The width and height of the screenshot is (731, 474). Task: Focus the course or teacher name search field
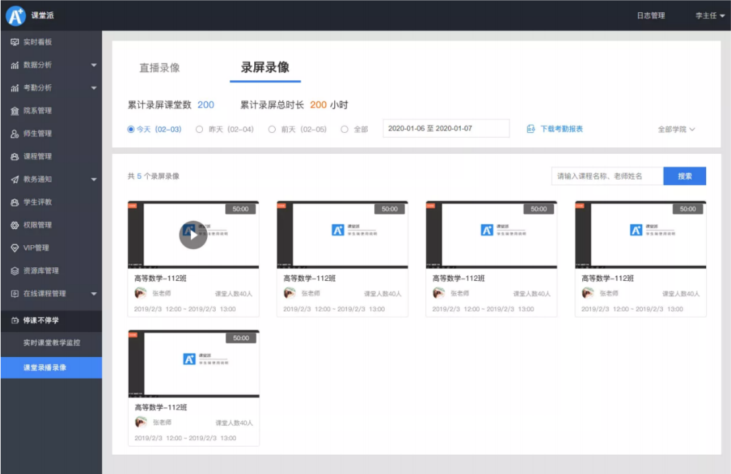606,176
